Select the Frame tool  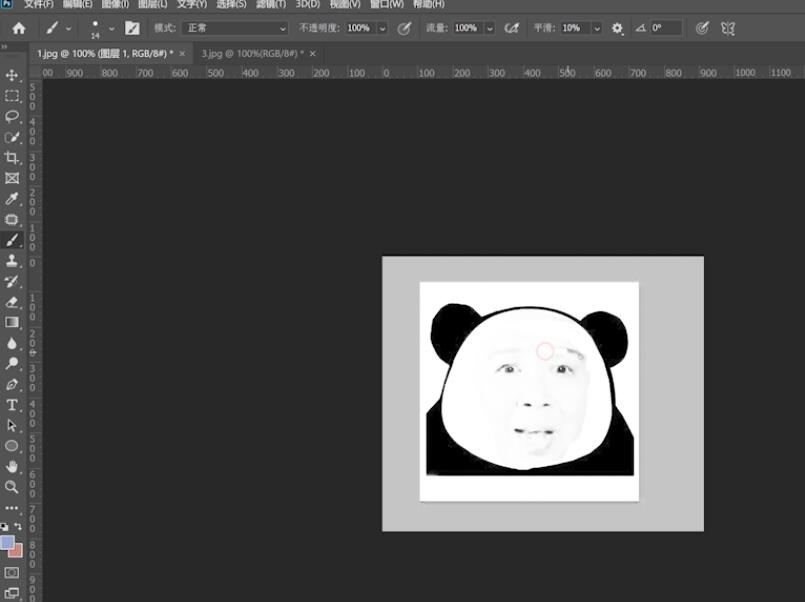(12, 178)
